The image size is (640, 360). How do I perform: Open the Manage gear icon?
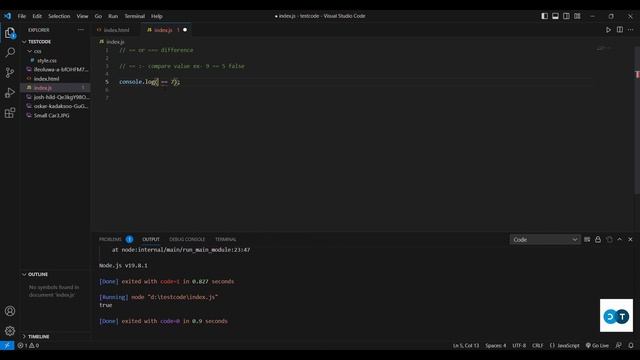[x=10, y=331]
